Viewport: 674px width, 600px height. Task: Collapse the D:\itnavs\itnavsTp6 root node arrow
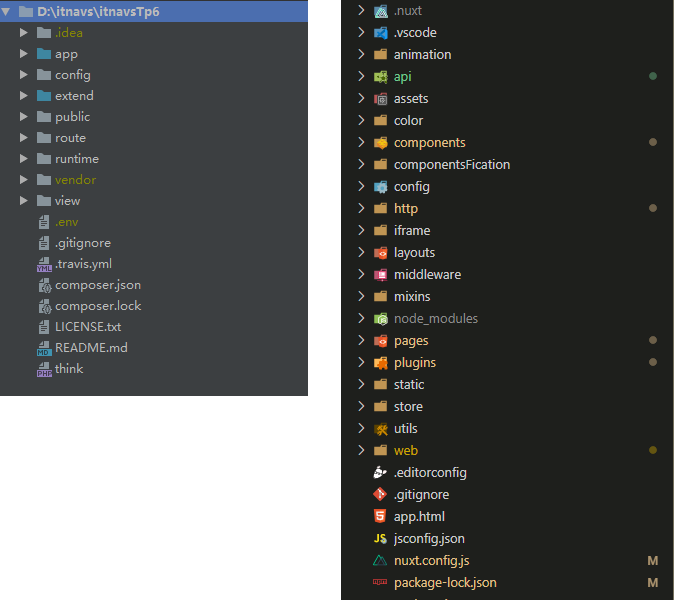[6, 12]
